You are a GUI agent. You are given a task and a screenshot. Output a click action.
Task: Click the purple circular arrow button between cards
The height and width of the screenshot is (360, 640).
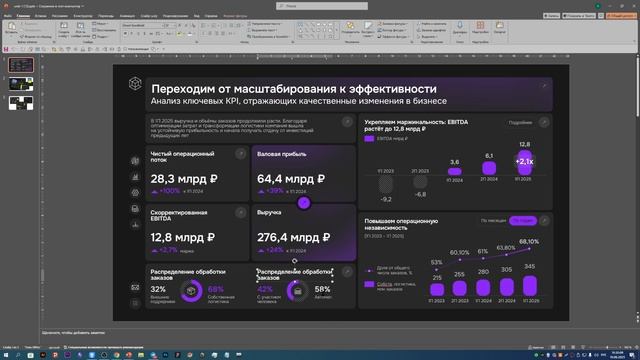point(304,203)
